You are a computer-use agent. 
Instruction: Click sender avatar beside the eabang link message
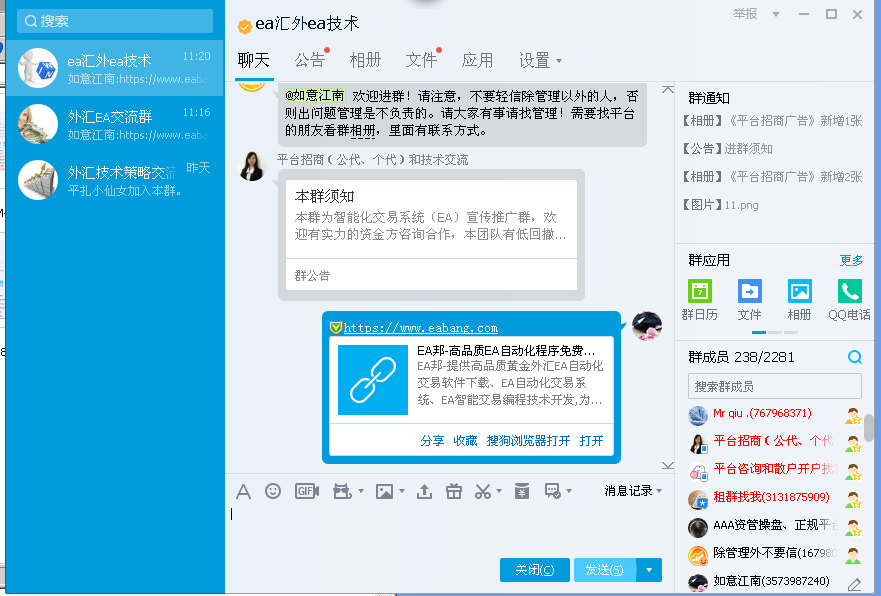647,326
